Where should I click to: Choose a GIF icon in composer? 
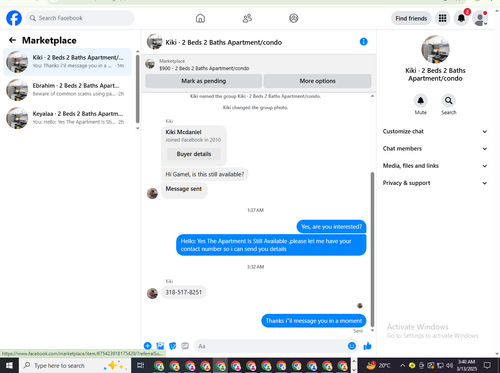(185, 346)
